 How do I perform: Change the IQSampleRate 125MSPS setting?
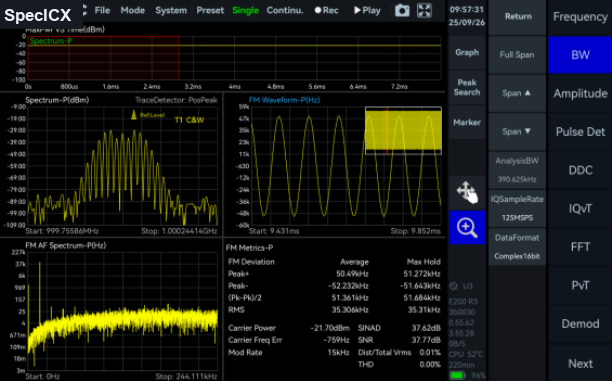[518, 208]
